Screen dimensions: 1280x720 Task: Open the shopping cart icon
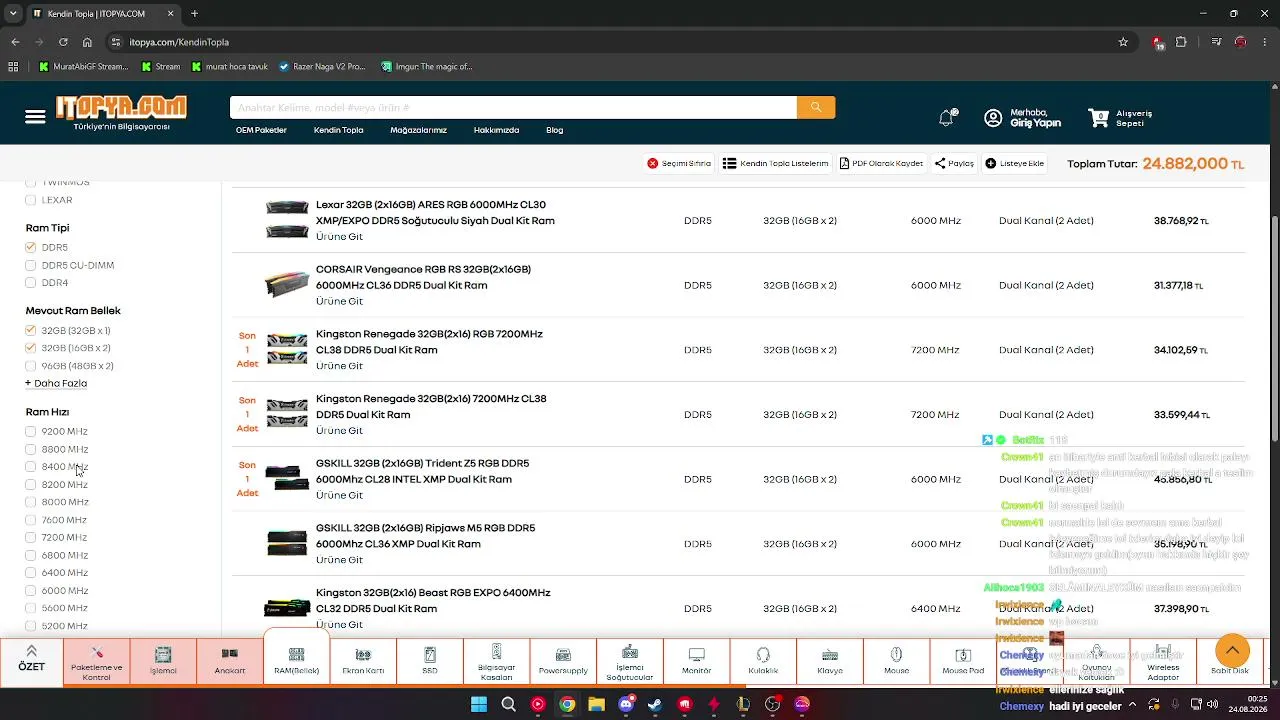pyautogui.click(x=1098, y=118)
